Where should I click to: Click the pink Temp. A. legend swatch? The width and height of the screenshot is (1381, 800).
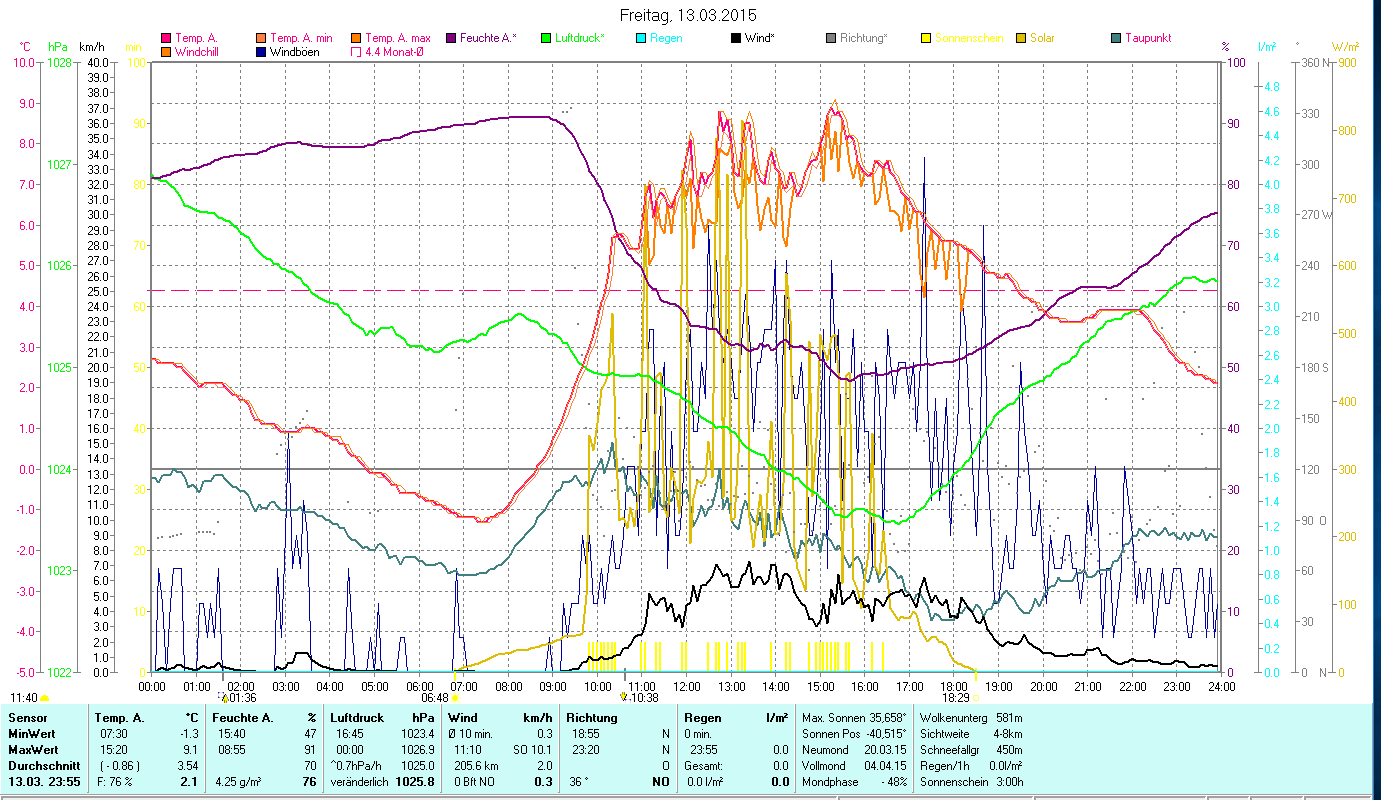[166, 39]
